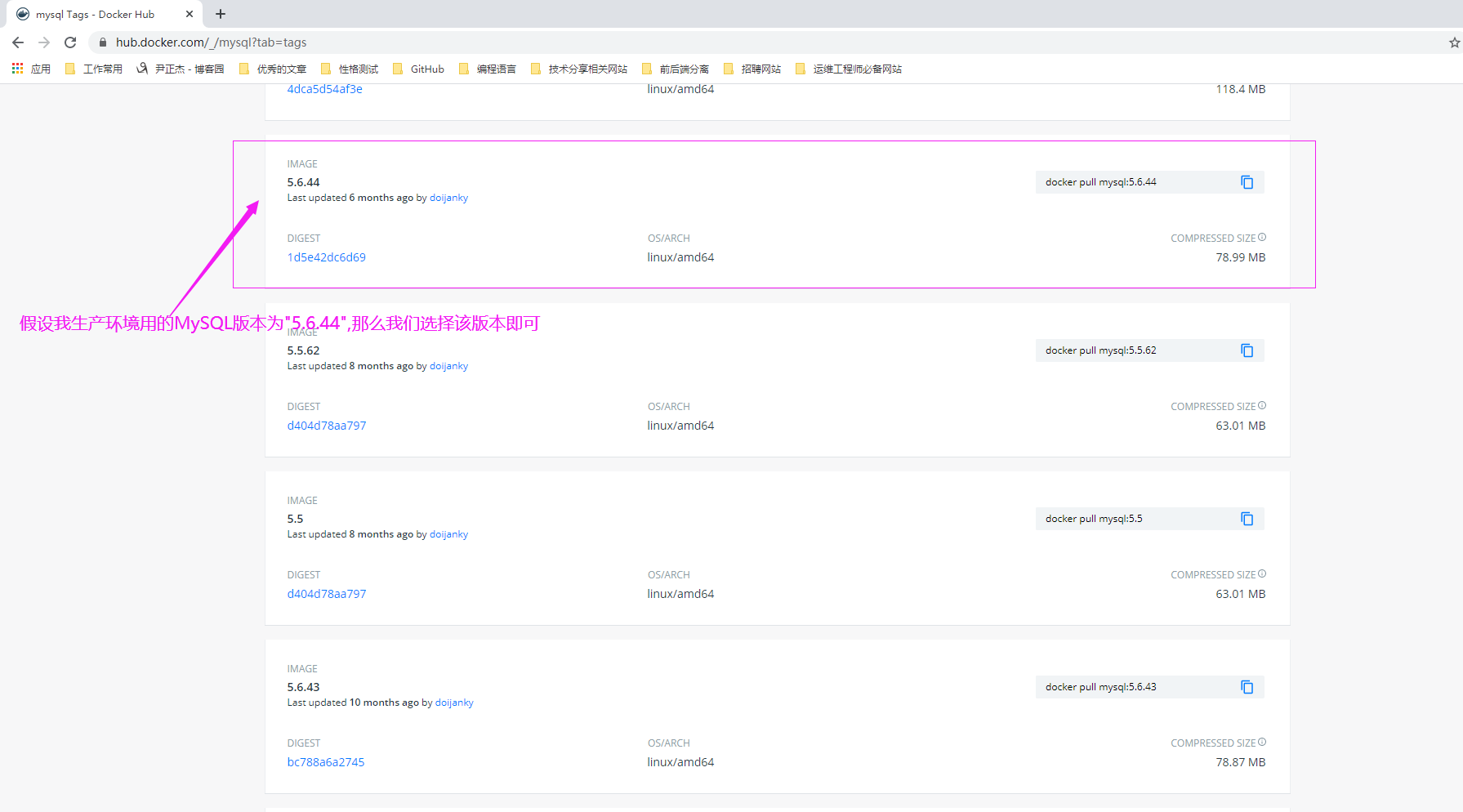Reload the Docker Hub page
Viewport: 1463px width, 812px height.
pyautogui.click(x=69, y=42)
